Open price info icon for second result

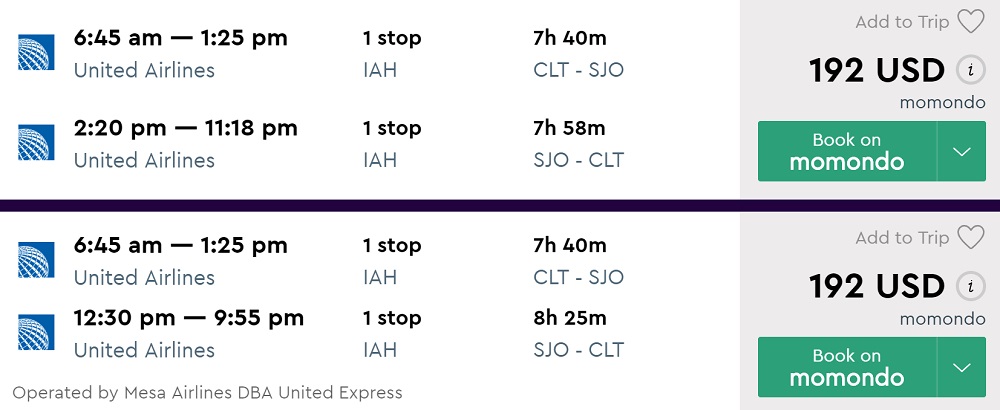[967, 287]
